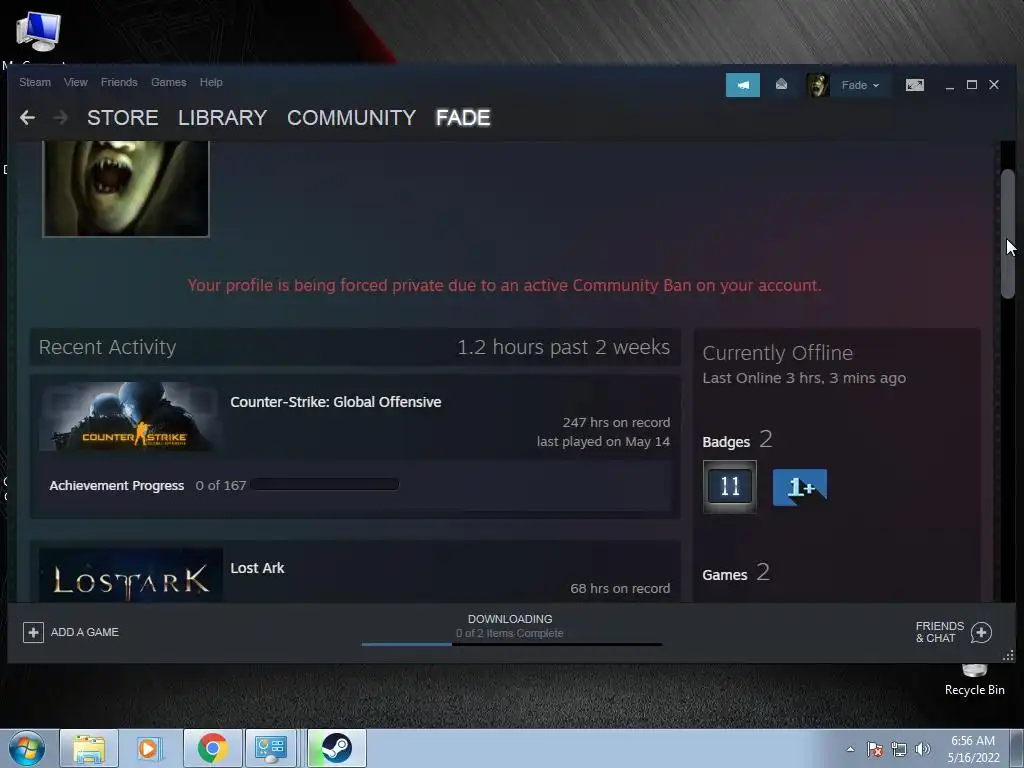1024x768 pixels.
Task: Go to the COMMUNITY tab
Action: [351, 118]
